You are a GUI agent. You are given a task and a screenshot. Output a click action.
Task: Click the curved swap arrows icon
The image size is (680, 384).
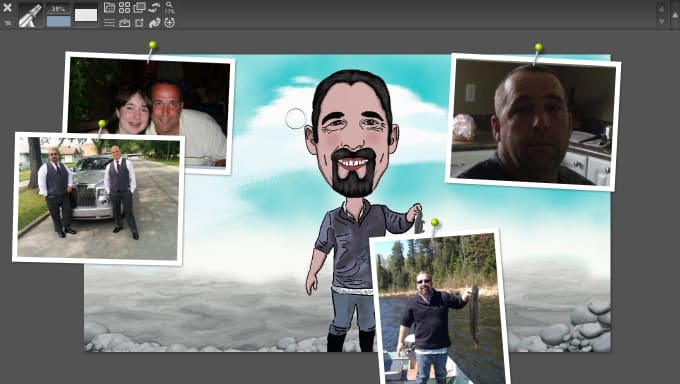coord(154,7)
